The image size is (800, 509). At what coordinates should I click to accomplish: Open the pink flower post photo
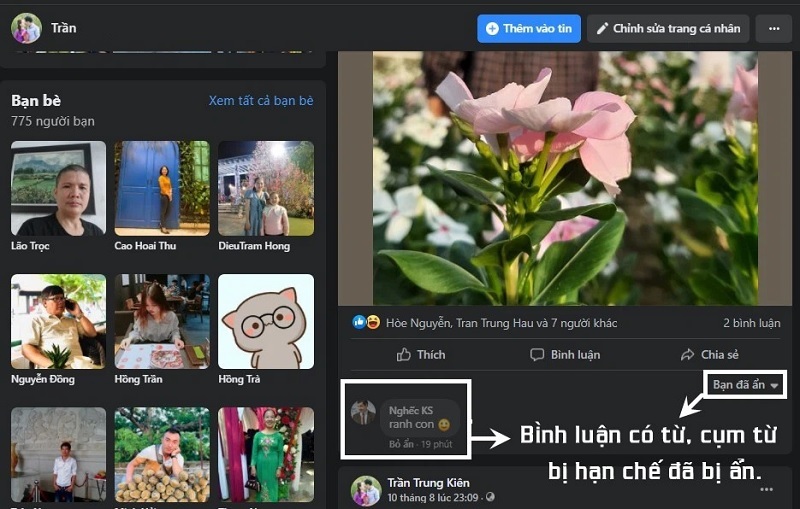click(x=565, y=178)
